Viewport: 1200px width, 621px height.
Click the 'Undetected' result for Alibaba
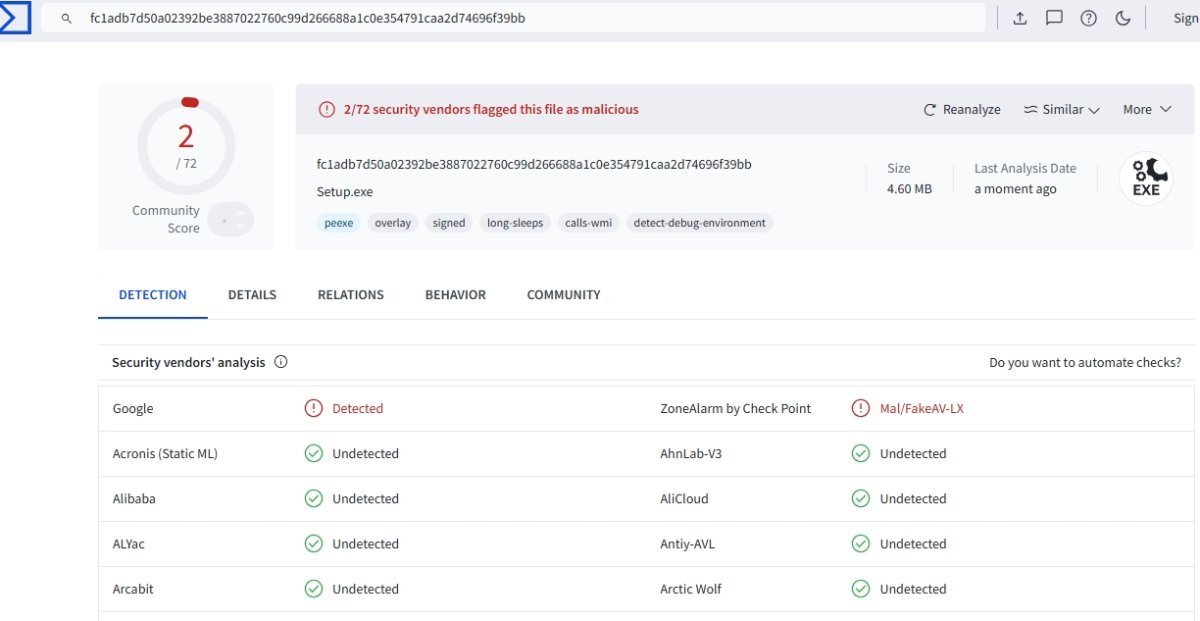pos(366,499)
